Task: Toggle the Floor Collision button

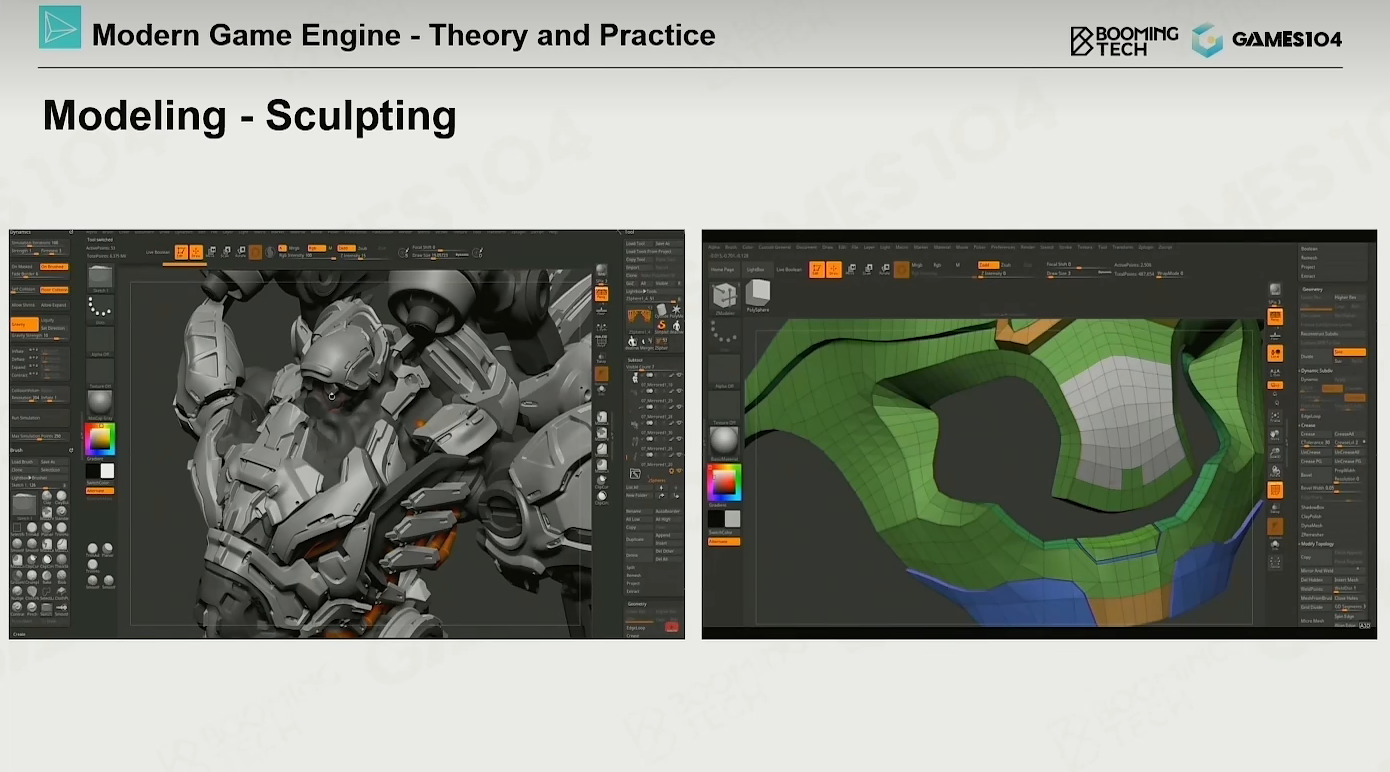Action: click(54, 290)
